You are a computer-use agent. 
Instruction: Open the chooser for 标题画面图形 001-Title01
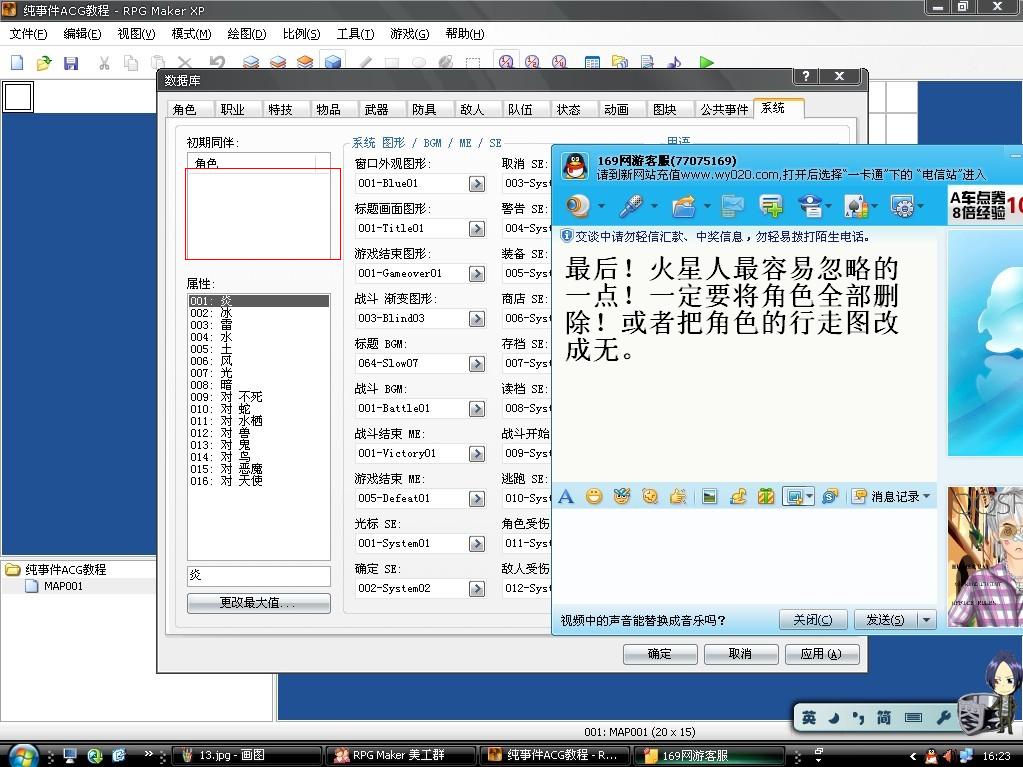(477, 229)
